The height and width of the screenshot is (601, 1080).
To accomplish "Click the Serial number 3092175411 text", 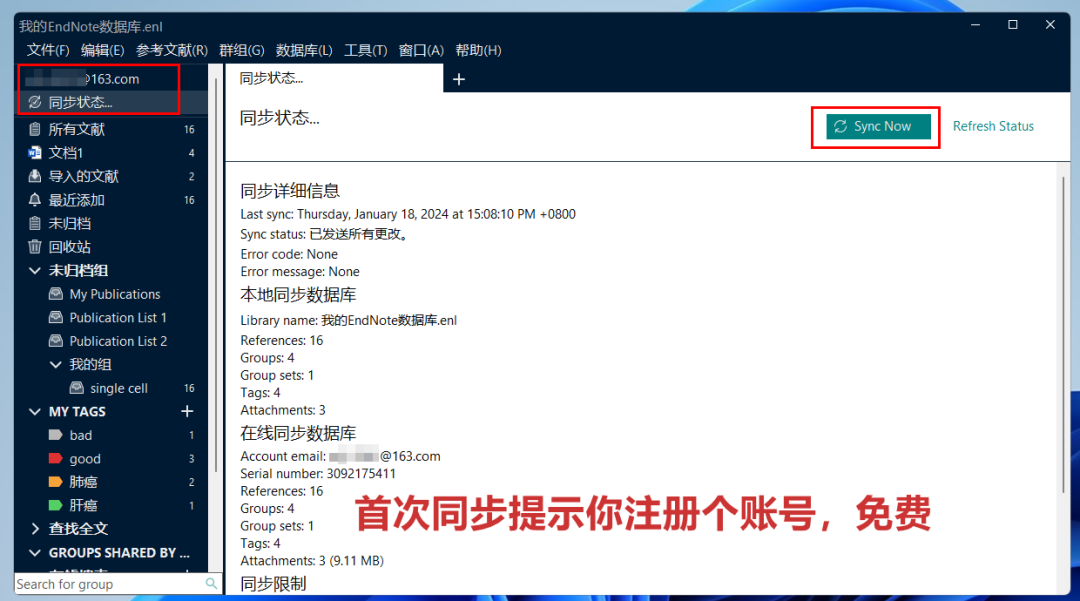I will (x=318, y=474).
